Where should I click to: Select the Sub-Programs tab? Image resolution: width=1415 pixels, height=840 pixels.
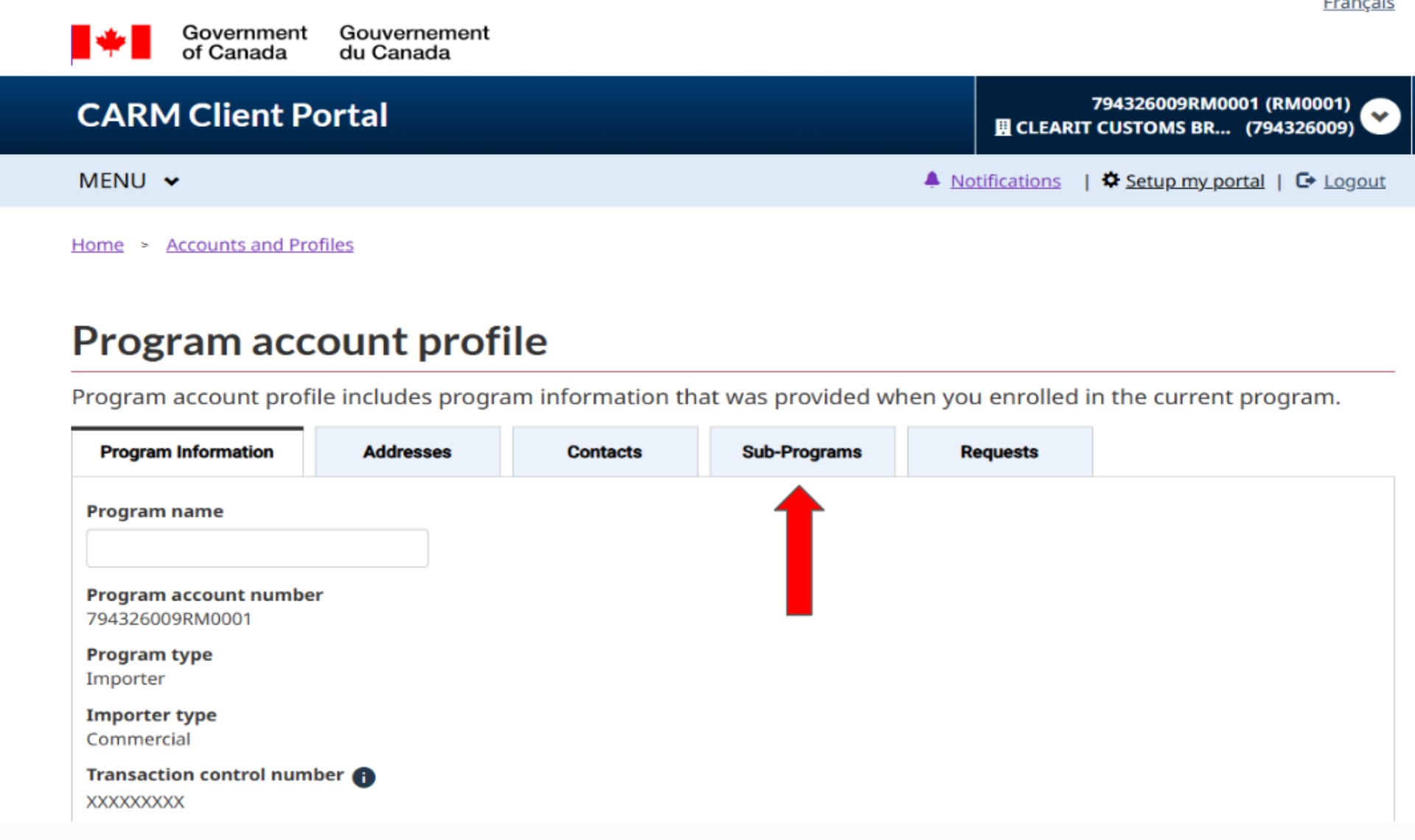[803, 452]
